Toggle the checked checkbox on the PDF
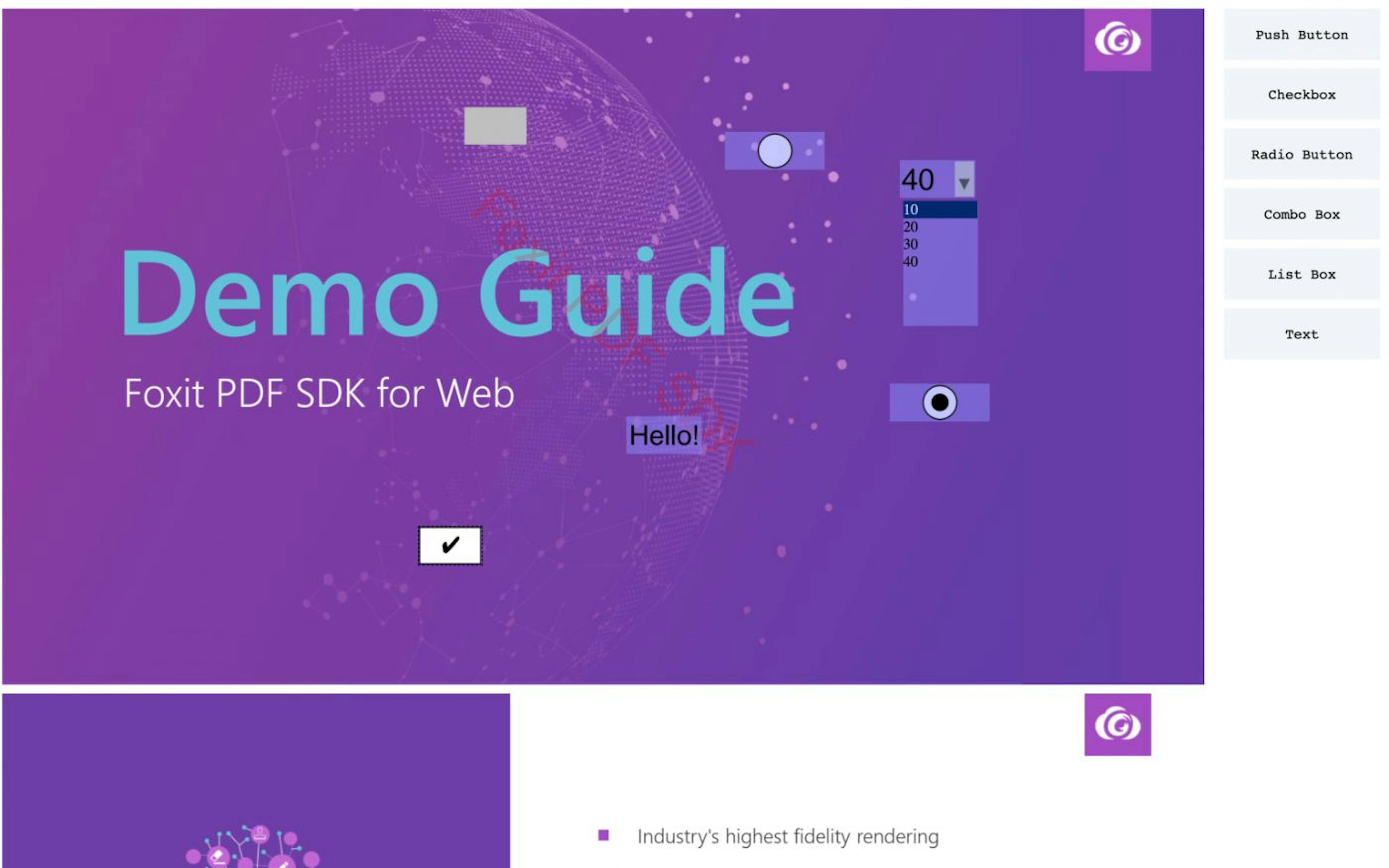 click(x=450, y=545)
